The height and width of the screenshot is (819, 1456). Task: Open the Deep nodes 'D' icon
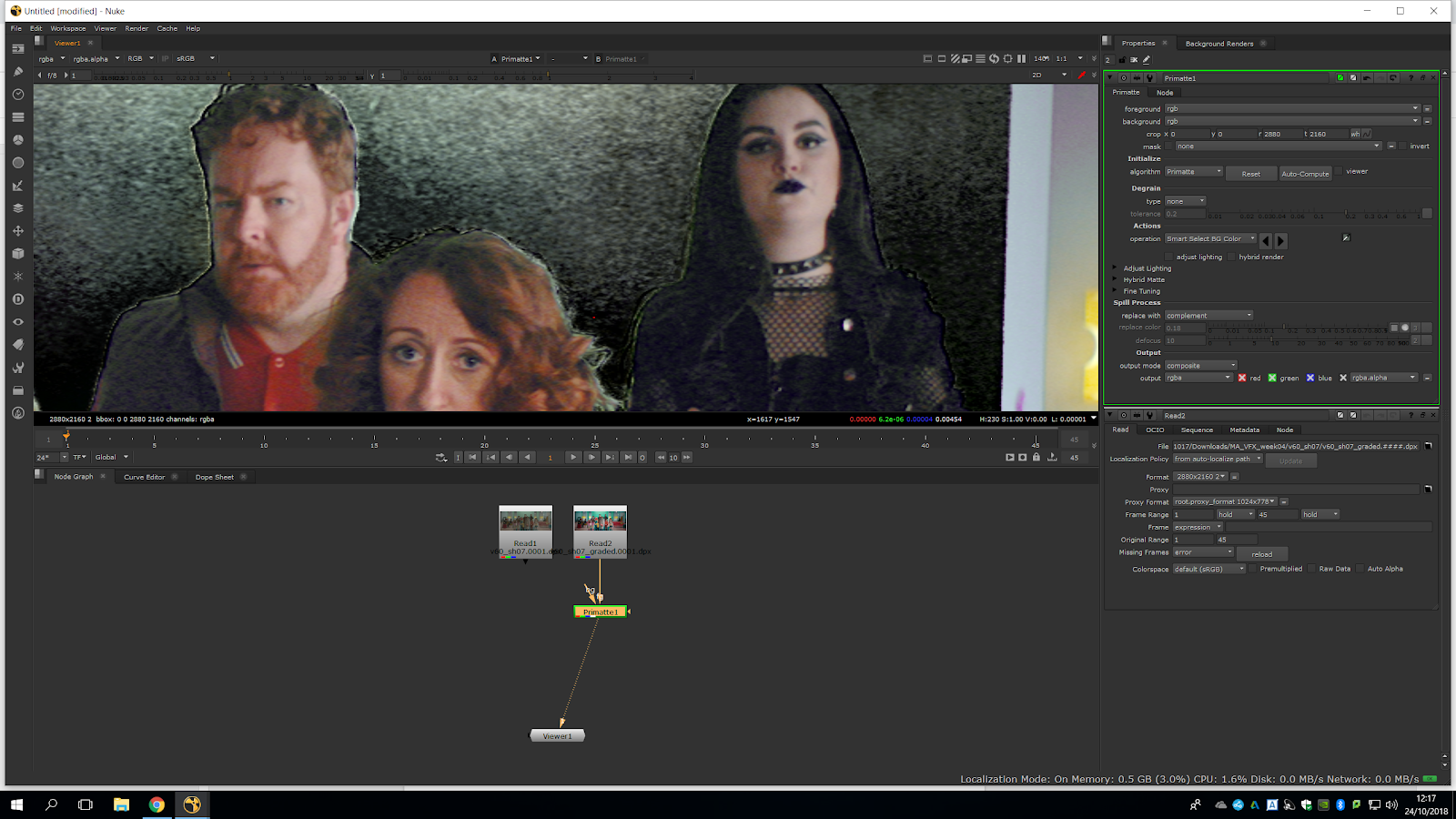[x=17, y=299]
